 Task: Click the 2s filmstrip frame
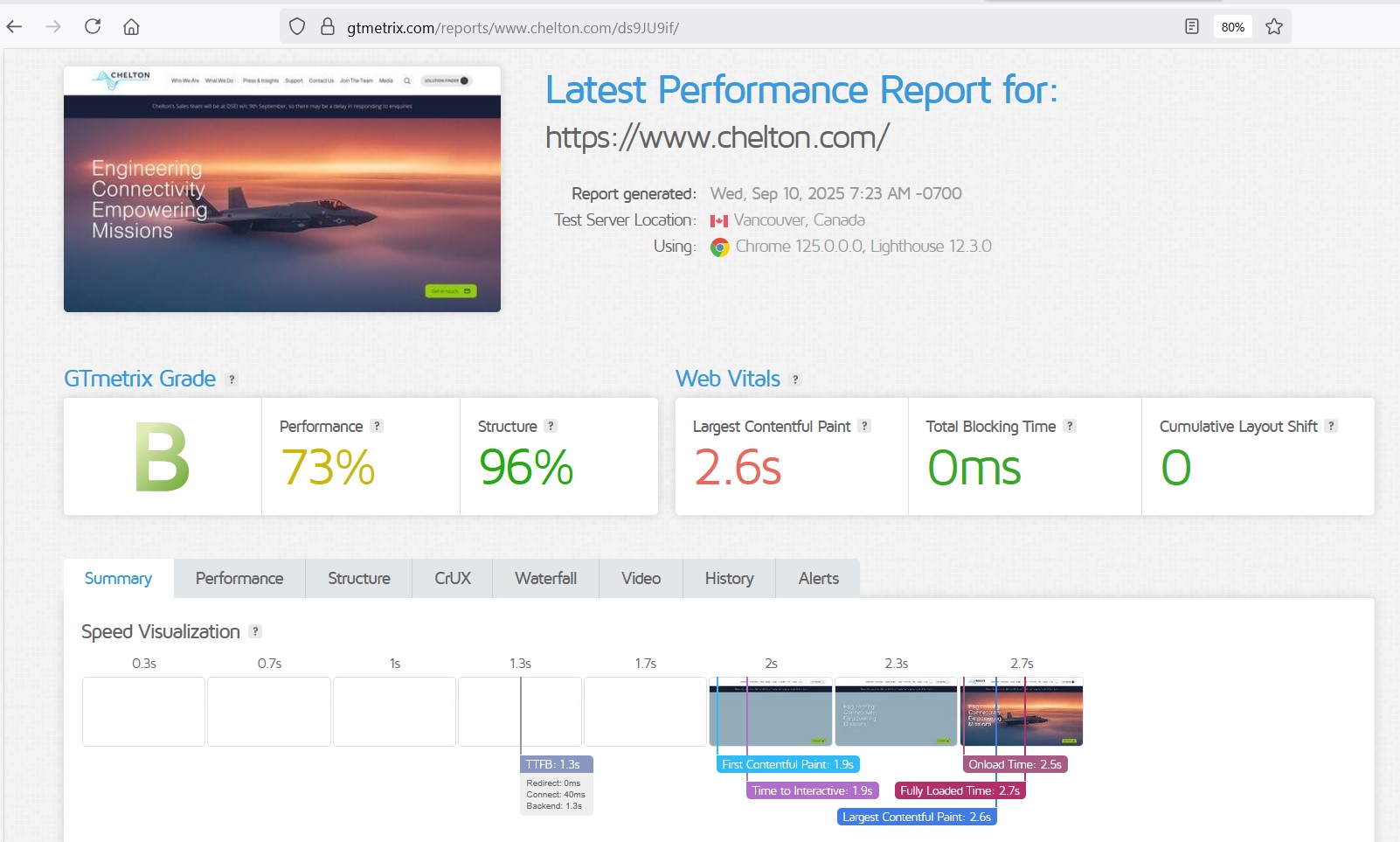tap(771, 711)
